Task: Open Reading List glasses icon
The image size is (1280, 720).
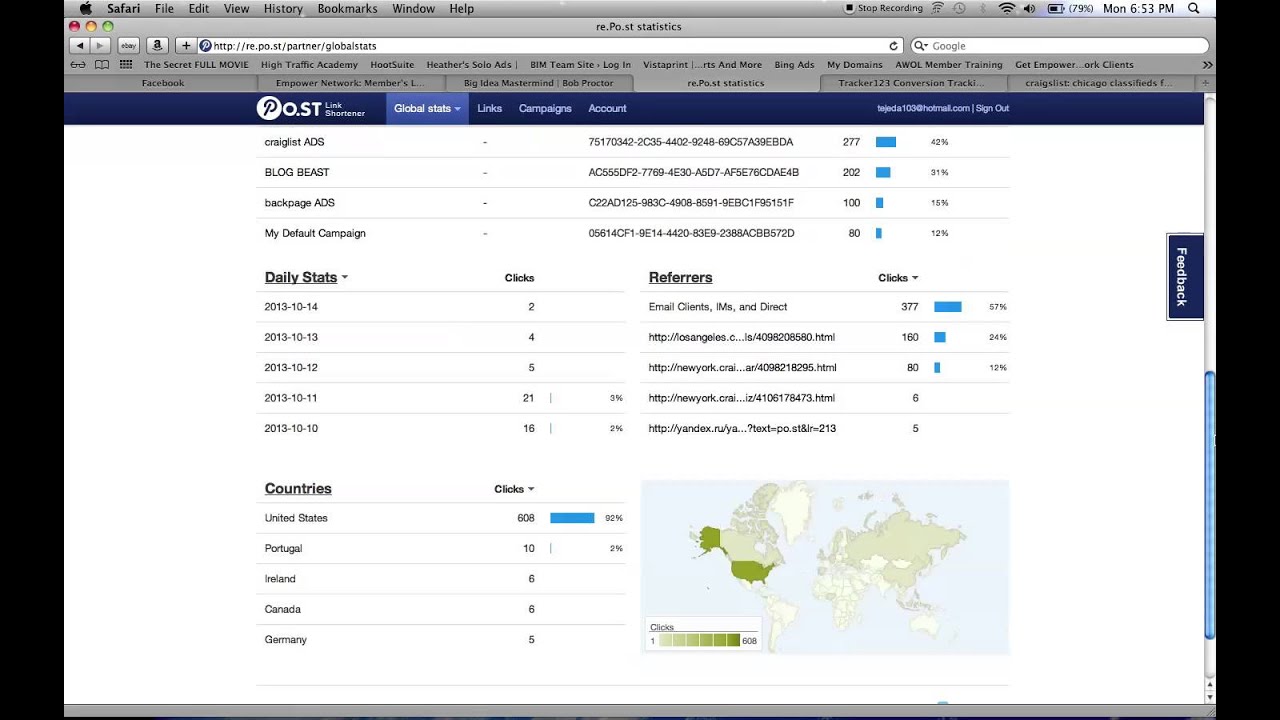Action: 78,65
